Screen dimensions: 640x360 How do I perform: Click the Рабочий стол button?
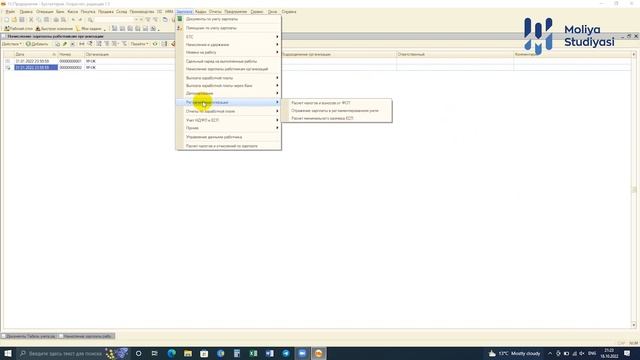pyautogui.click(x=18, y=29)
